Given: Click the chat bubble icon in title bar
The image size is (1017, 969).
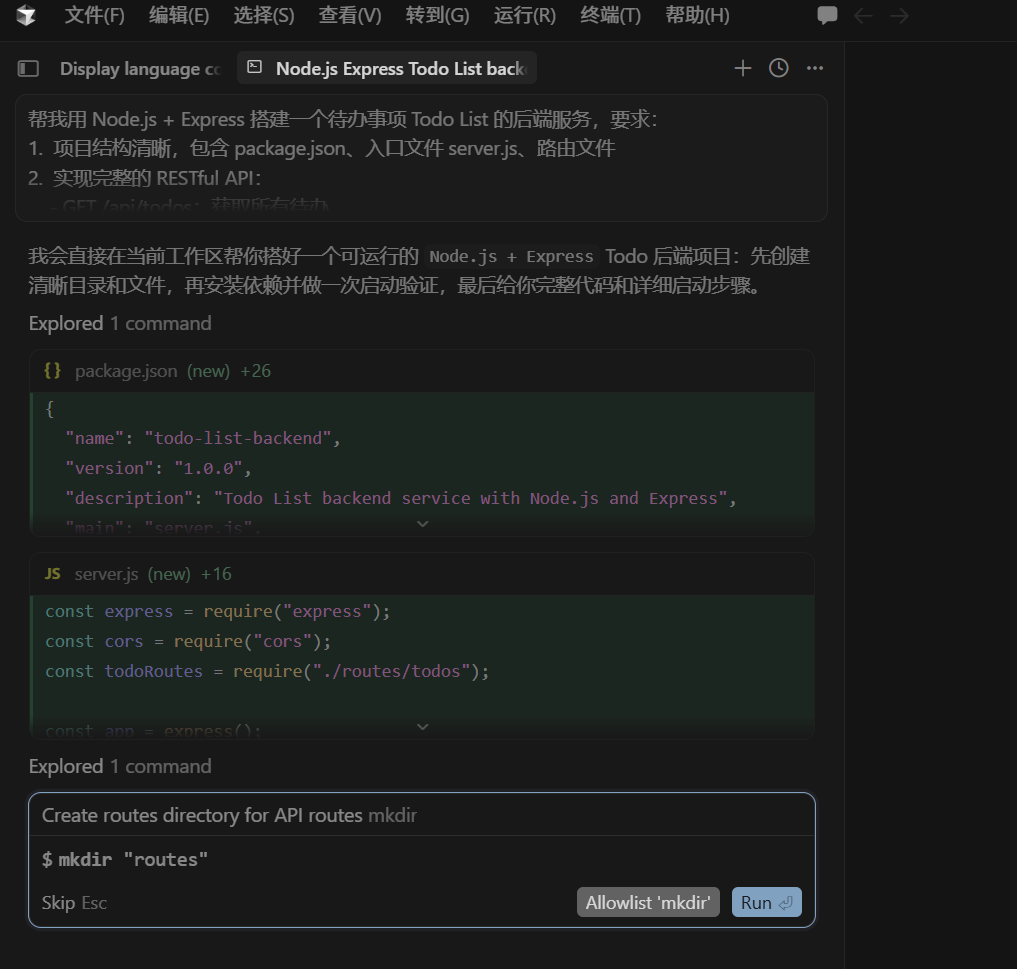Looking at the screenshot, I should pos(827,15).
